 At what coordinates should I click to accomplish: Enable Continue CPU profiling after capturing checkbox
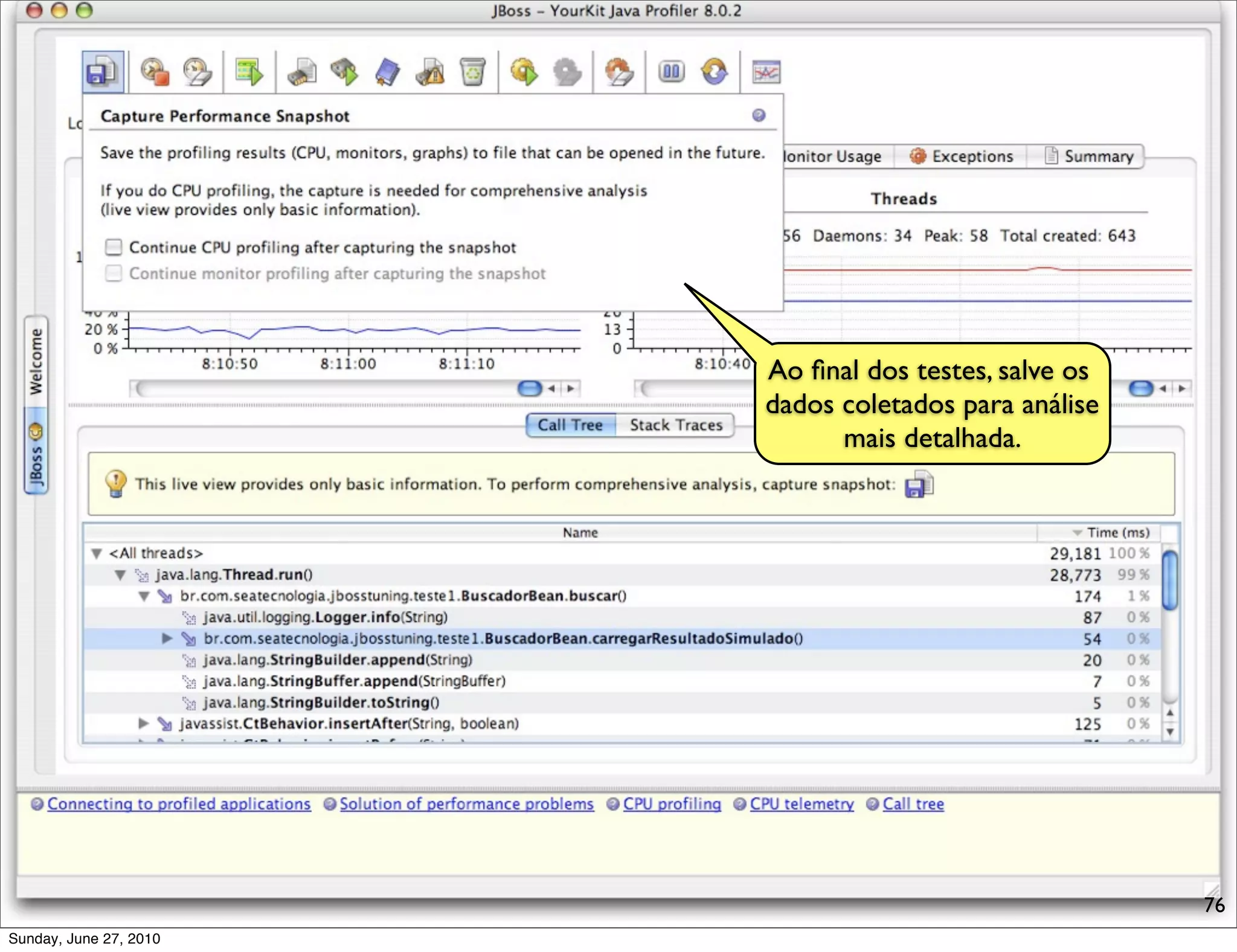click(114, 247)
